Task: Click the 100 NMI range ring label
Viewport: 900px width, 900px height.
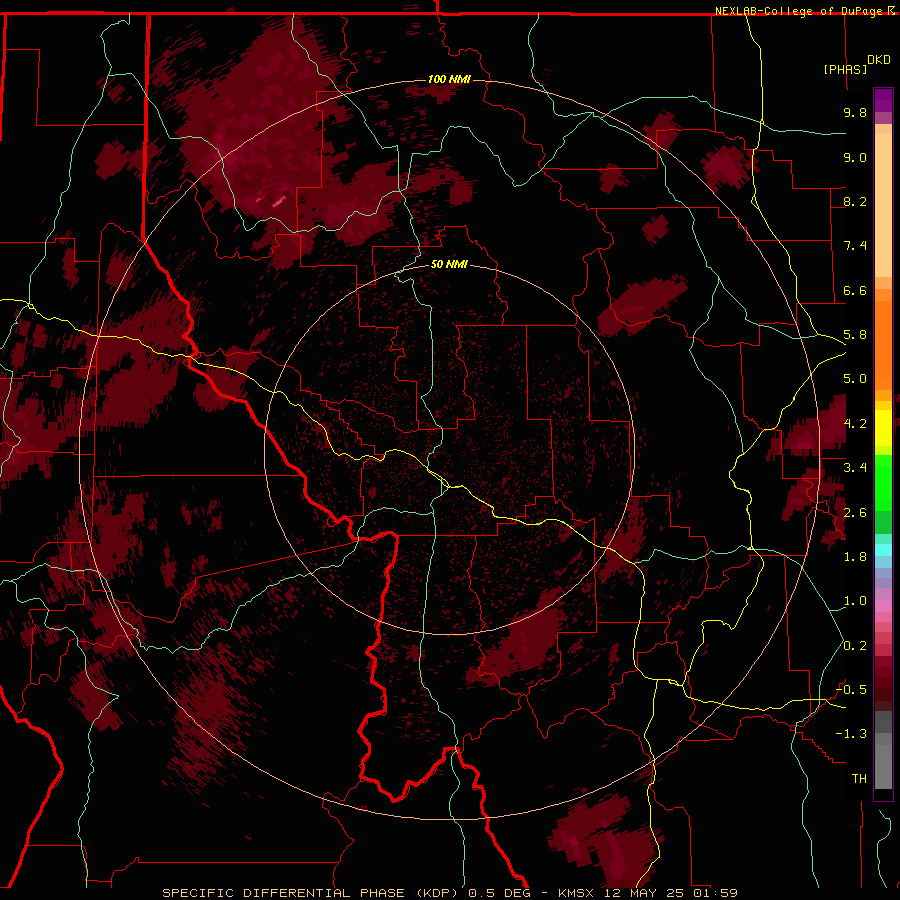Action: pos(449,79)
